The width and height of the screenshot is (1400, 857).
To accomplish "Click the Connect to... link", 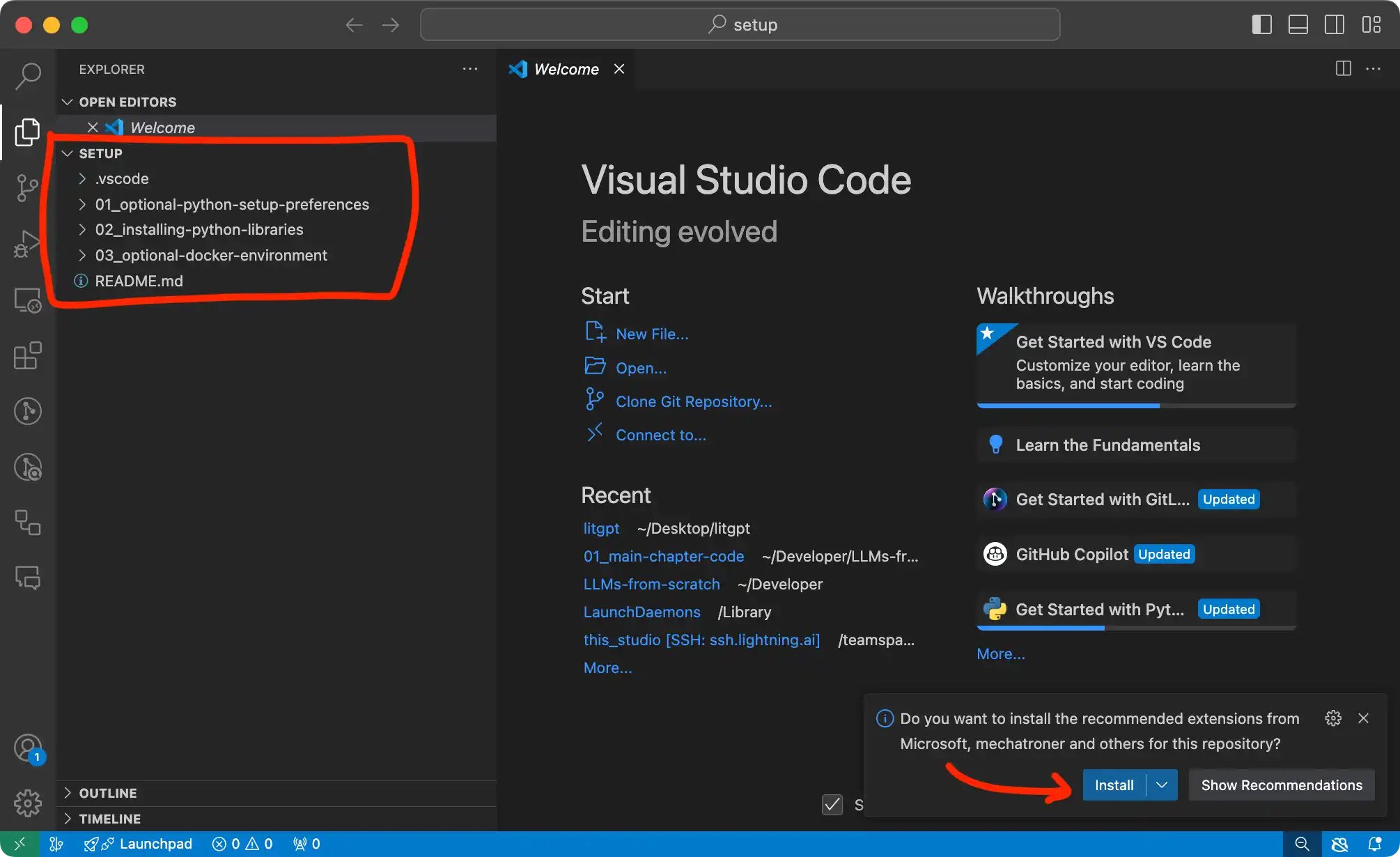I will (x=661, y=435).
